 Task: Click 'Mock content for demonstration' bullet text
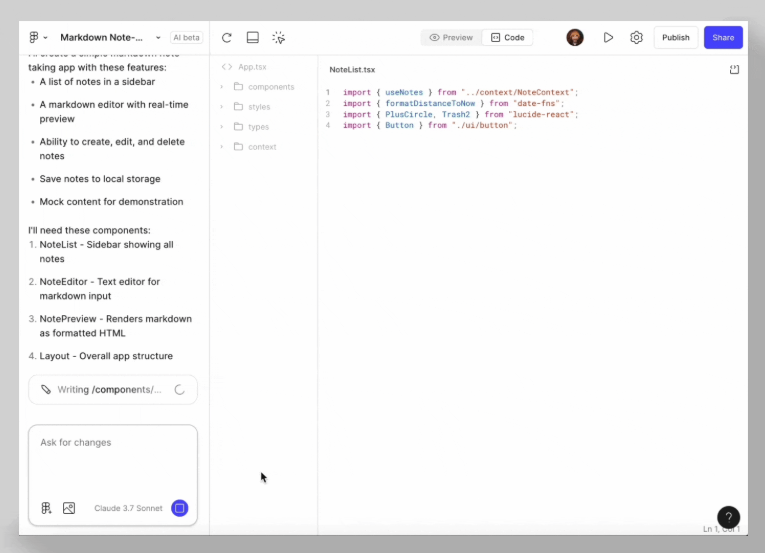[111, 202]
